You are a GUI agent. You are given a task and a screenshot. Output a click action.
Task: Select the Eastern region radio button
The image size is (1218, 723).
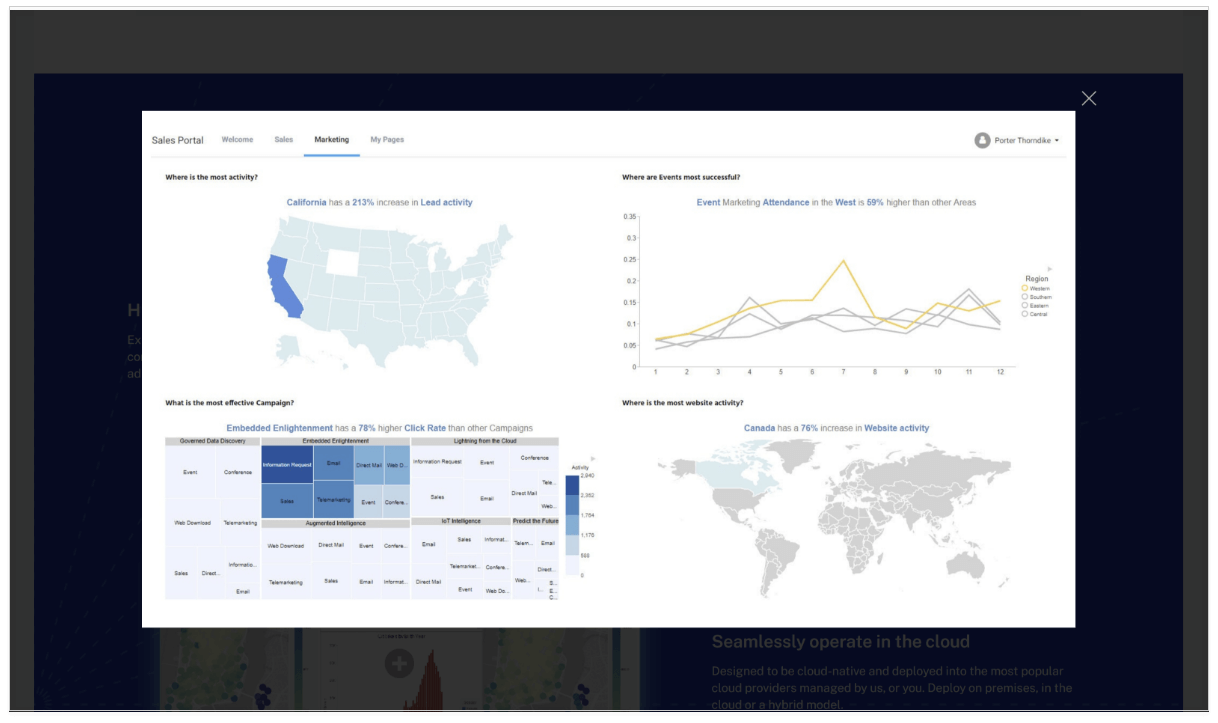click(x=1024, y=305)
